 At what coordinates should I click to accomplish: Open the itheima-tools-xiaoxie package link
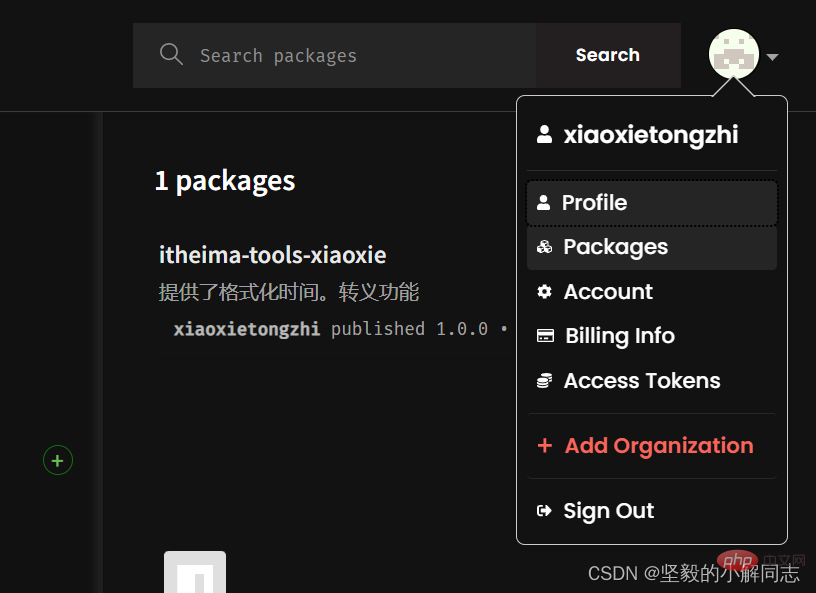(272, 255)
